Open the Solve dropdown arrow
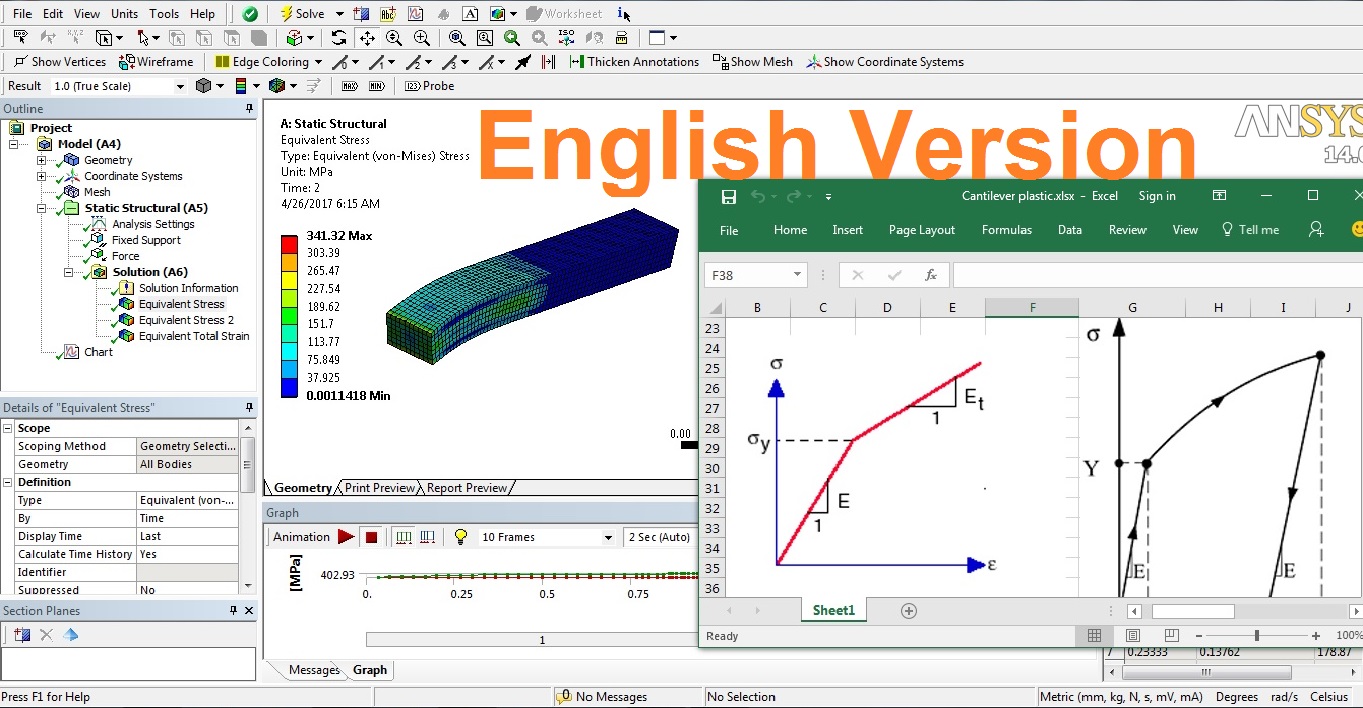 (x=339, y=14)
